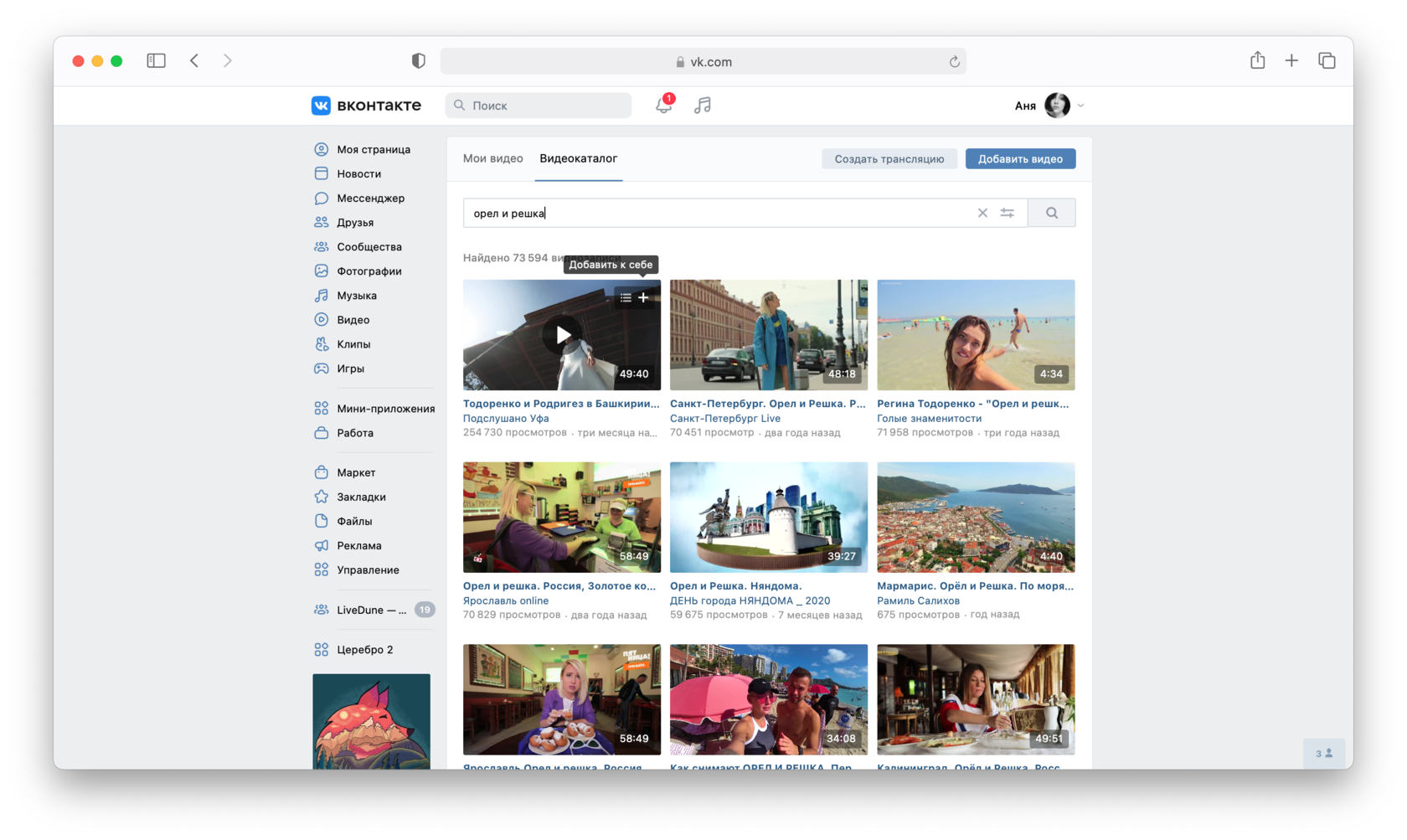The image size is (1407, 840).
Task: Add first video to yourself with plus icon
Action: click(x=643, y=297)
